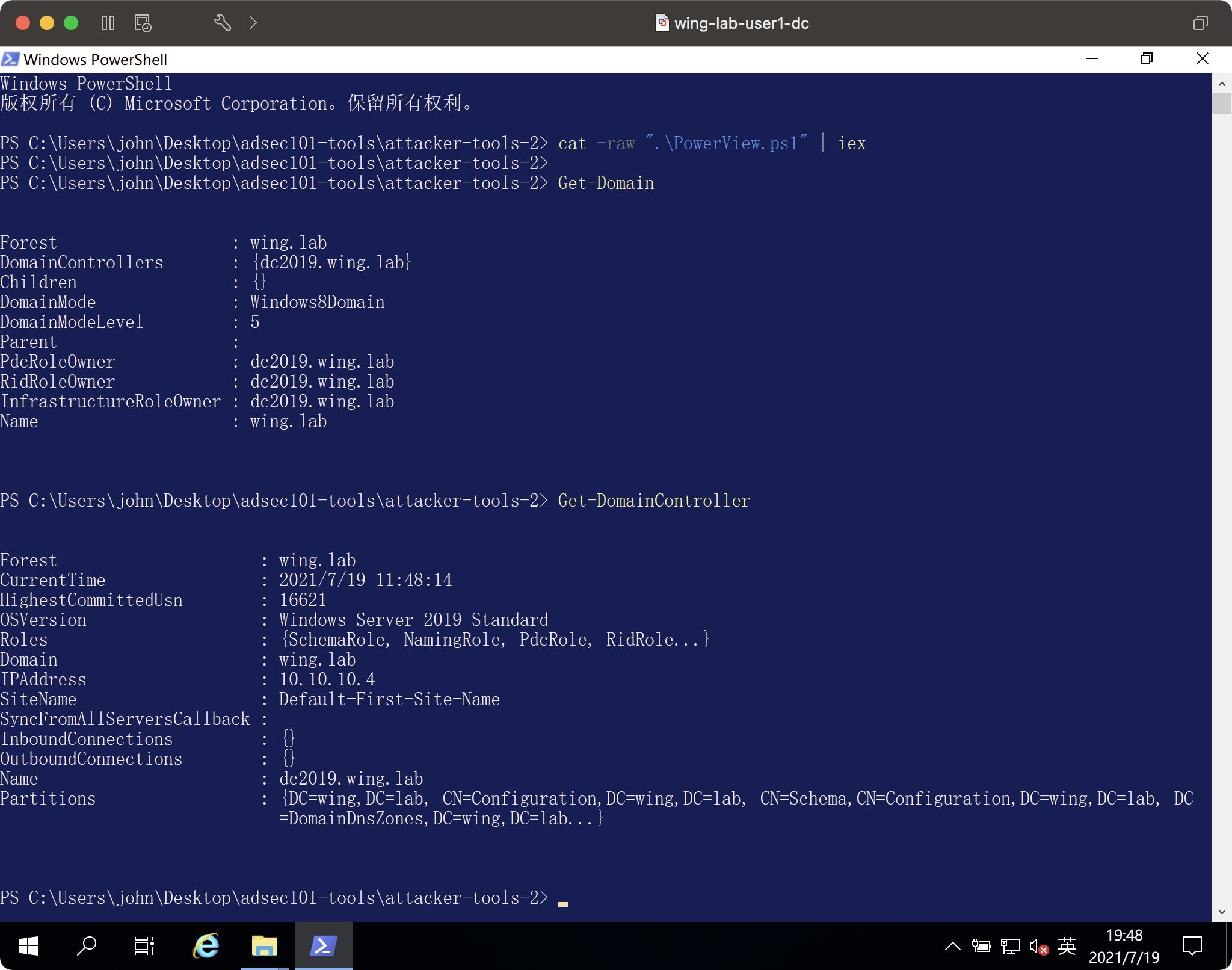Launch Internet Explorer from the taskbar
The height and width of the screenshot is (970, 1232).
(x=206, y=946)
